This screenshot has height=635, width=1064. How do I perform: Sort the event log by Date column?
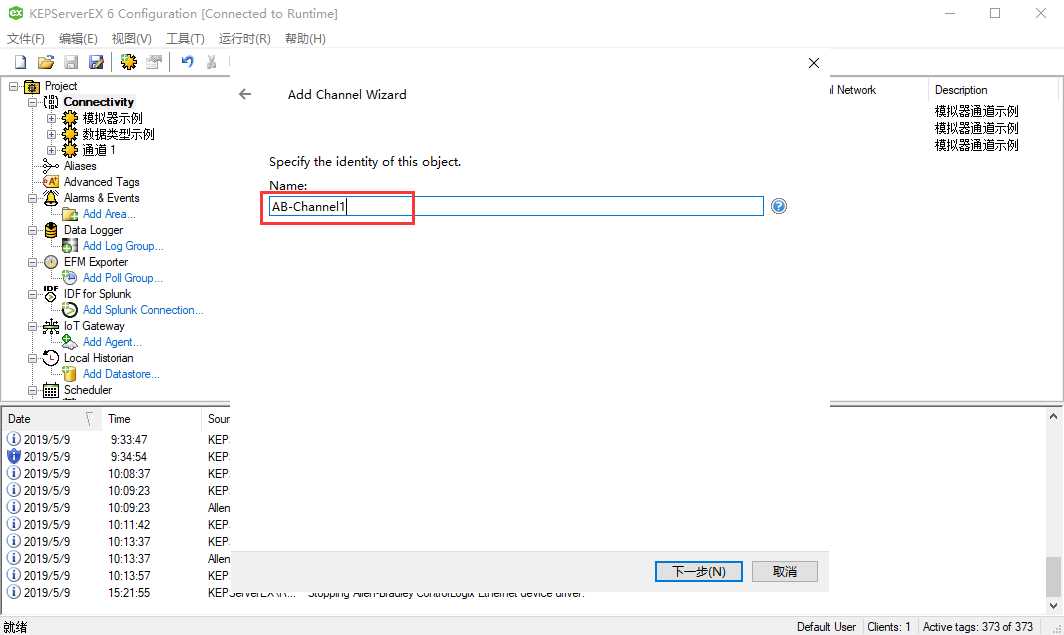(x=52, y=419)
